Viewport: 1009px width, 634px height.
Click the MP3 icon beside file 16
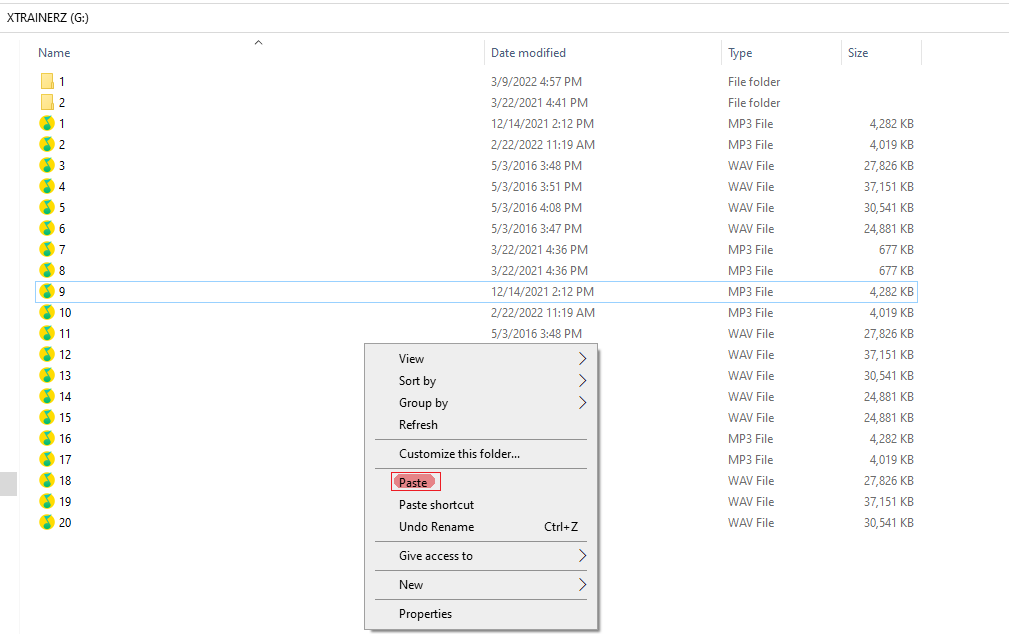[x=45, y=438]
